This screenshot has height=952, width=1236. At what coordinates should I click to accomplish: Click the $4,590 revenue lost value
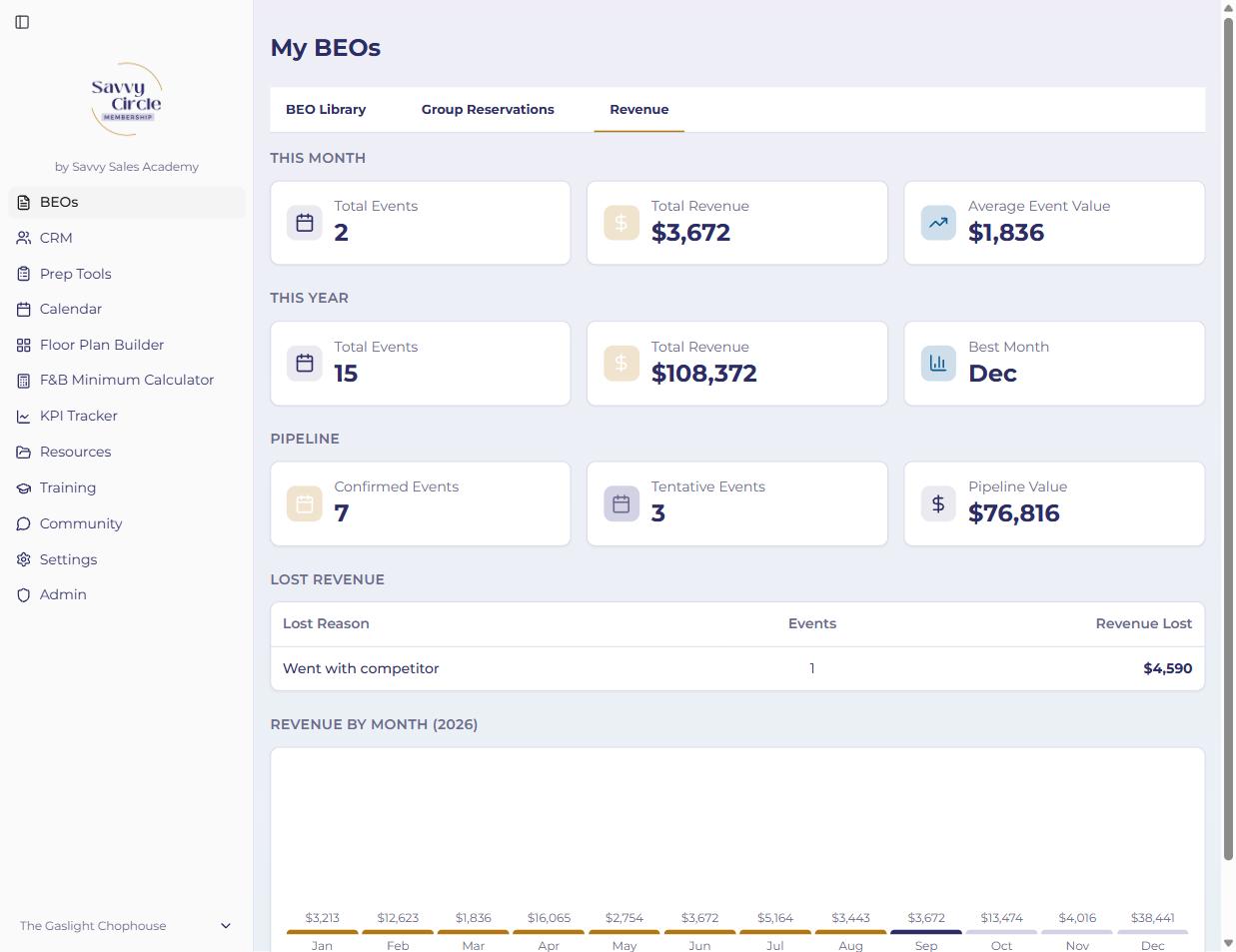point(1168,668)
